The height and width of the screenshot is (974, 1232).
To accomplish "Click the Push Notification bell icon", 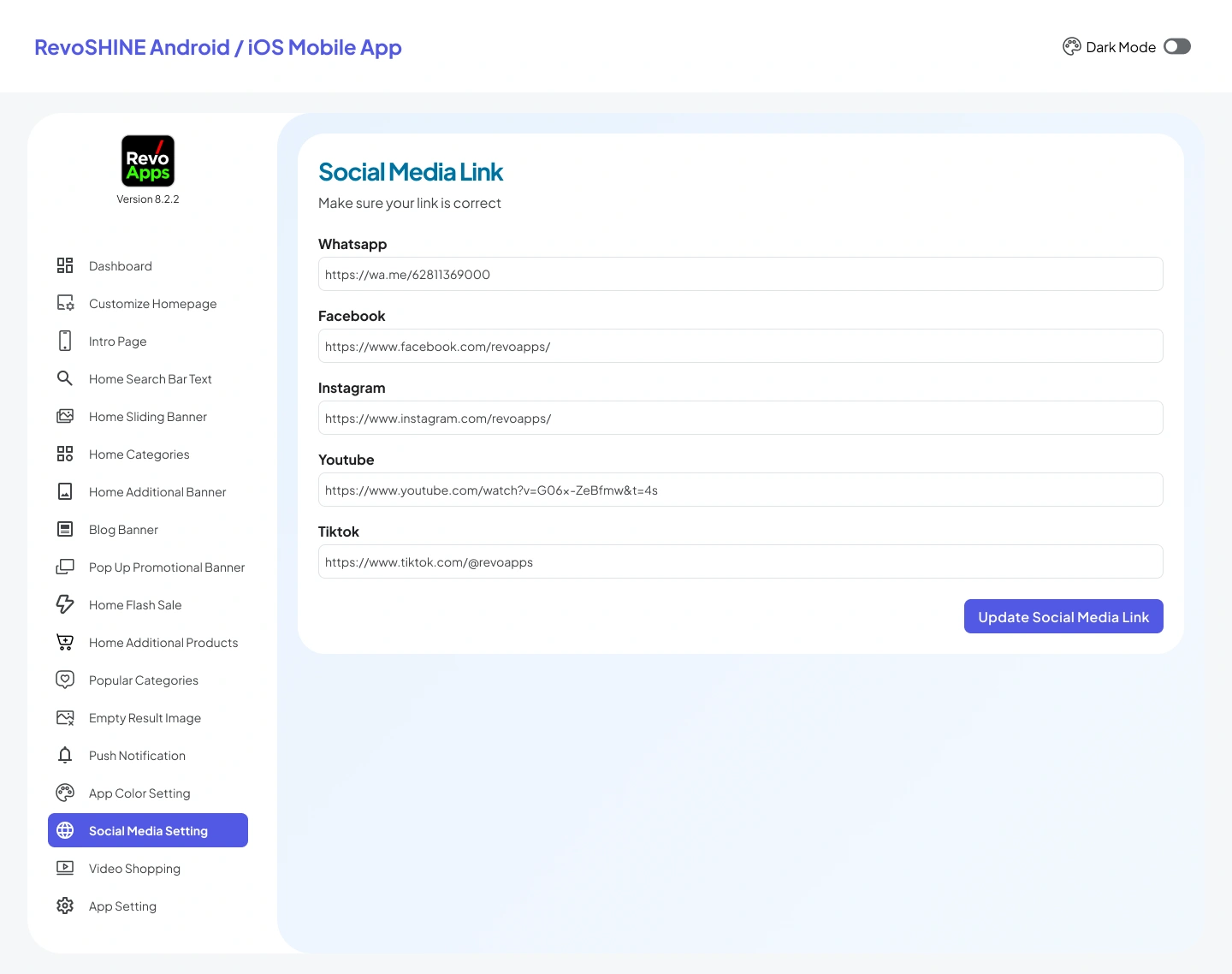I will 65,755.
